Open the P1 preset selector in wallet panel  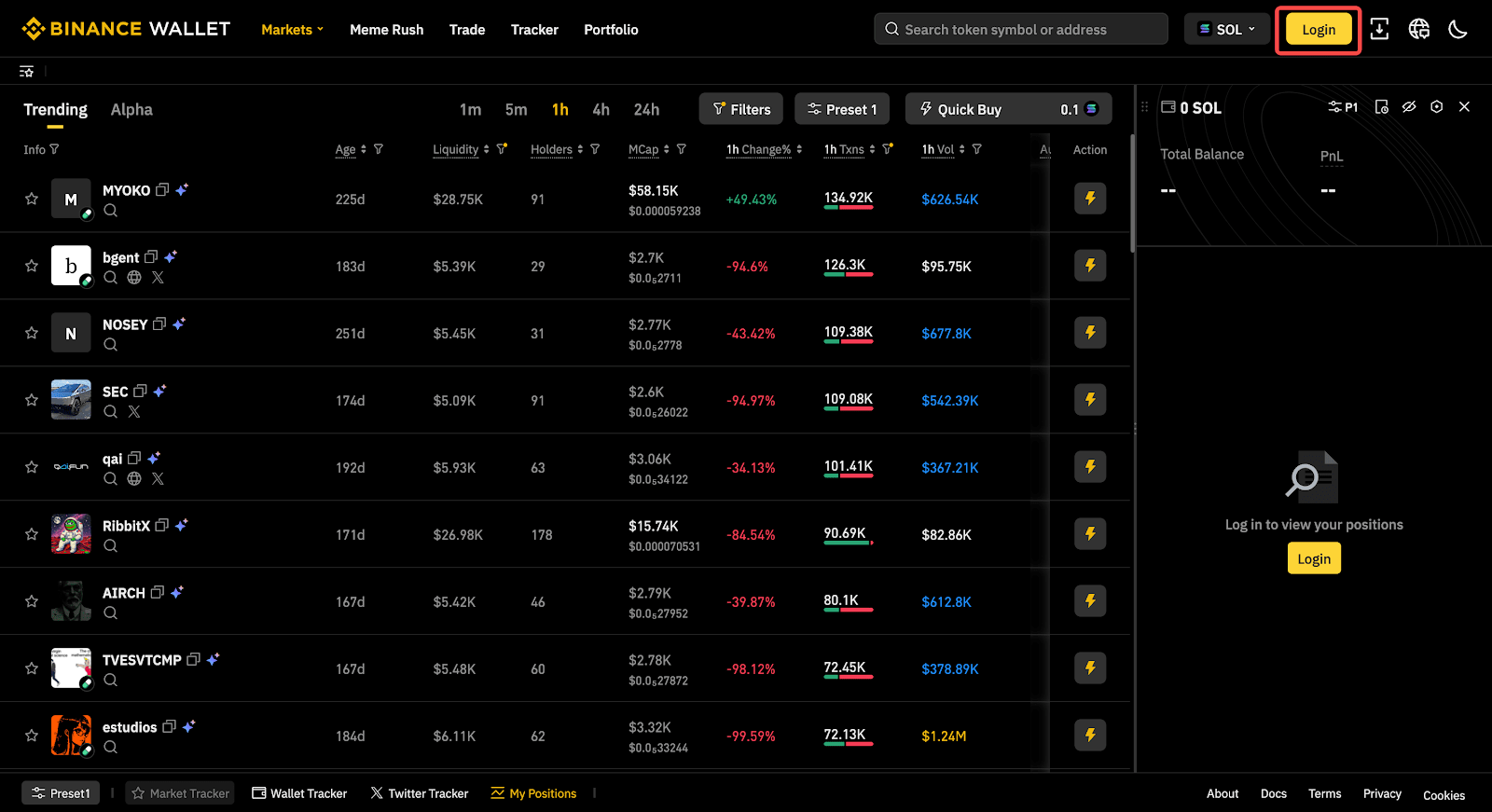(1343, 107)
